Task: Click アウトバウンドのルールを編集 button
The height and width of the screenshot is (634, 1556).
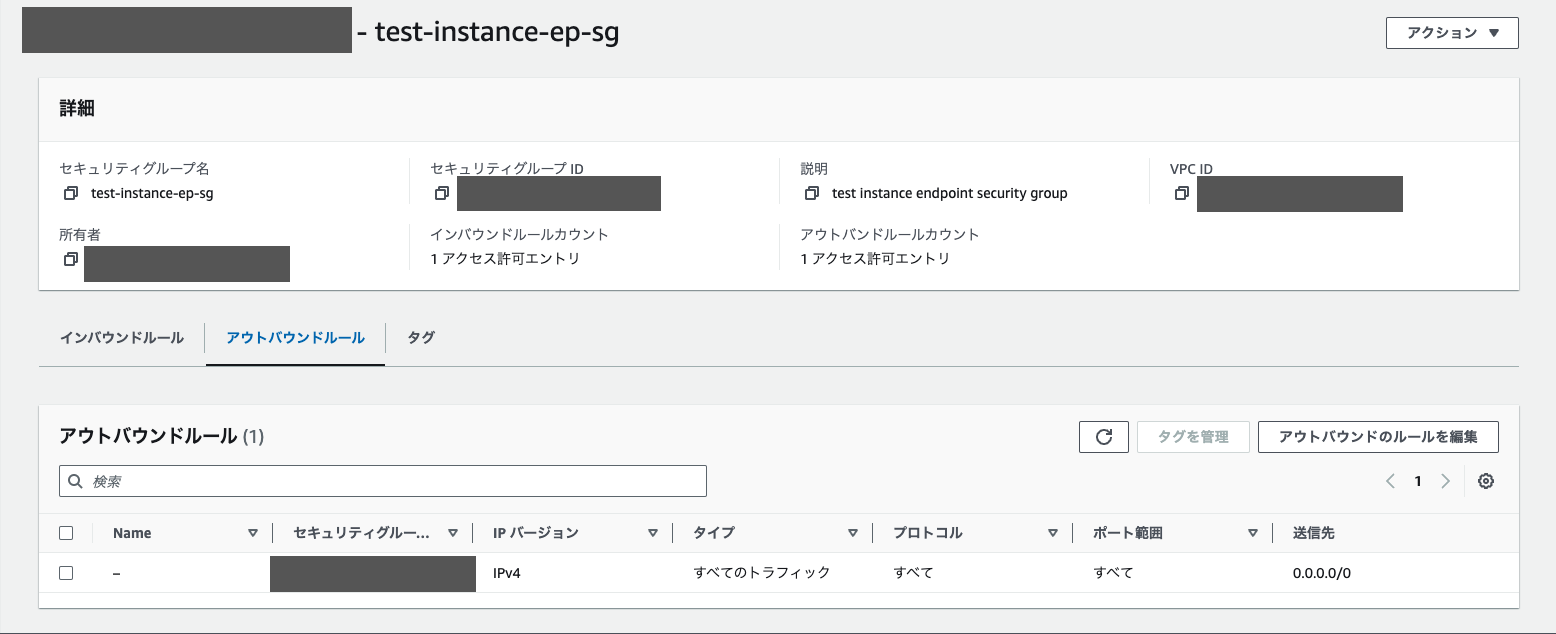Action: click(1378, 436)
